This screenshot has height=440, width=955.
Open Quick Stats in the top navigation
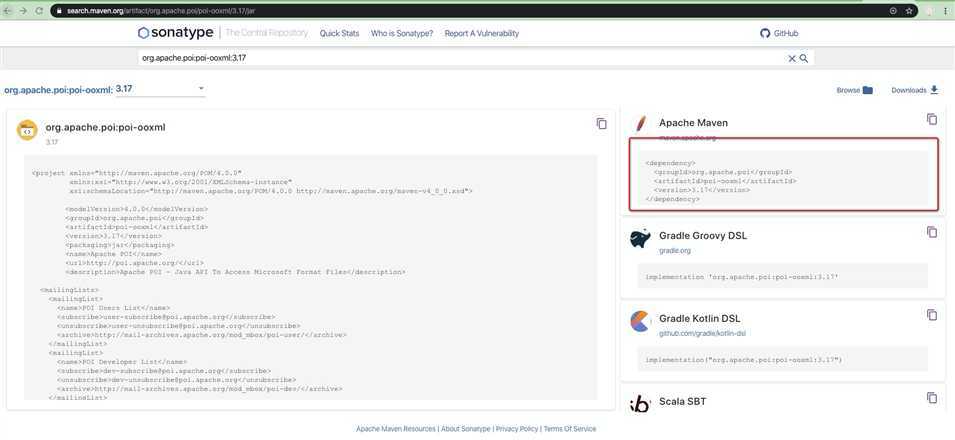pos(339,34)
